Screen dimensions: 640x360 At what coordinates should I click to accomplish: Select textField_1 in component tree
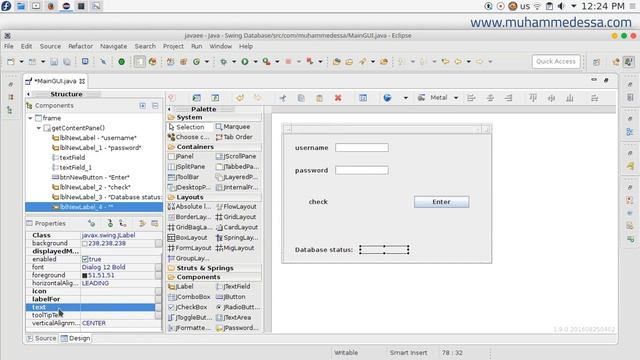pos(72,168)
